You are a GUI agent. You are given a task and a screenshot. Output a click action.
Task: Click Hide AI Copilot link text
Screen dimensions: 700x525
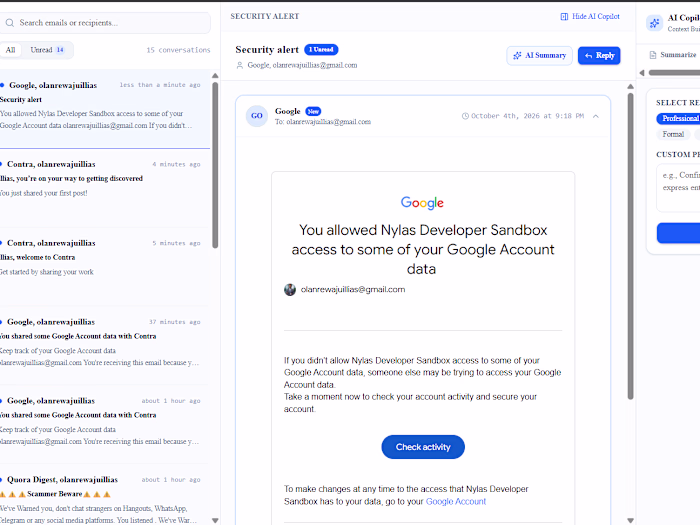point(596,17)
